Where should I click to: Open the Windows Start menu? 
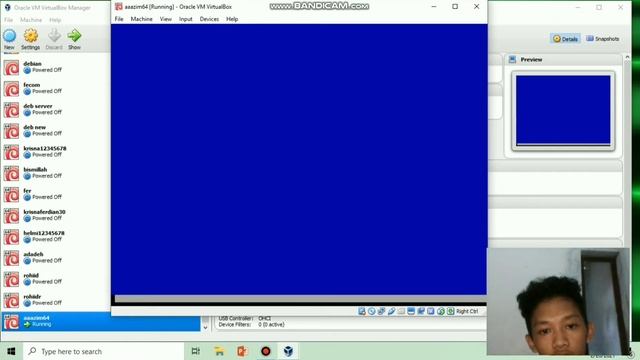pos(11,351)
